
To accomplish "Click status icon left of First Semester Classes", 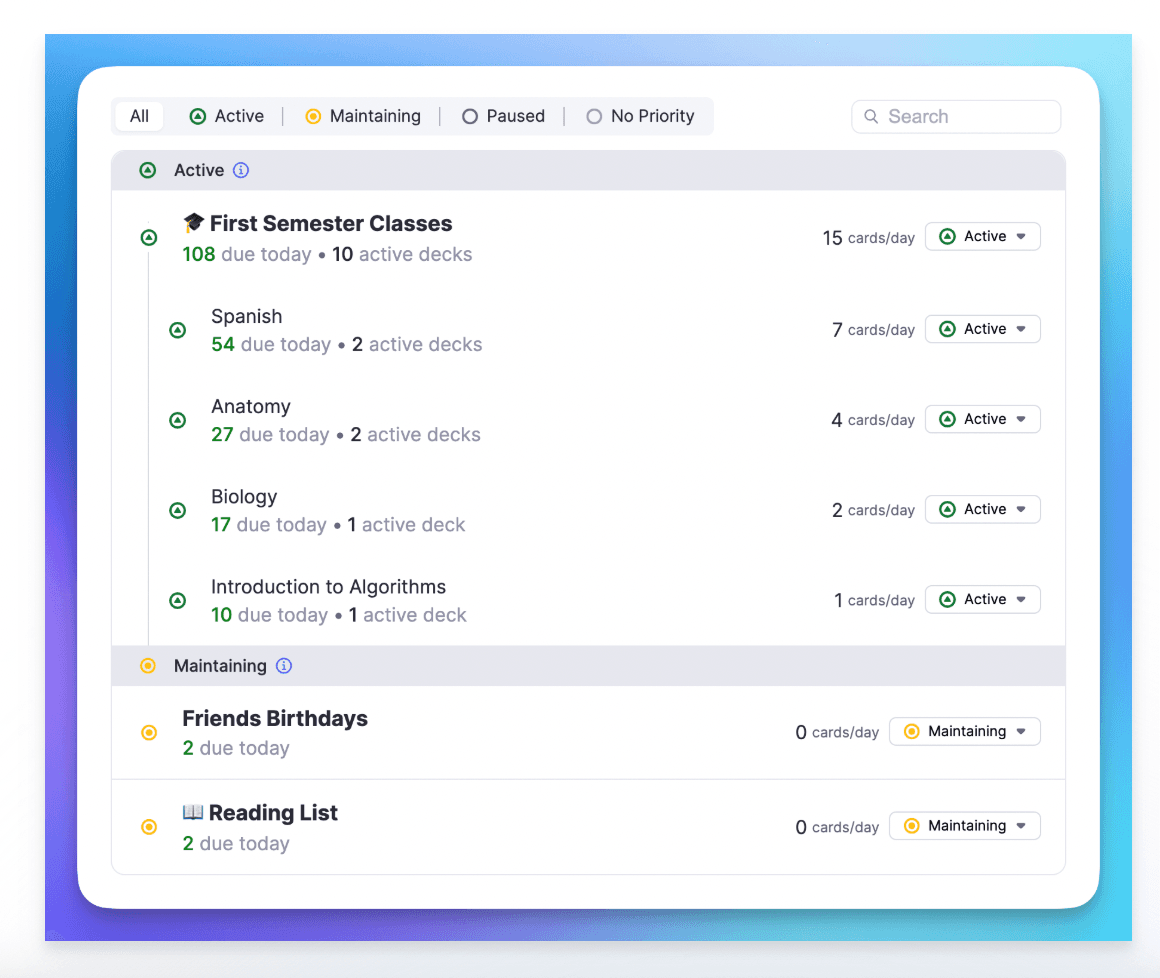I will point(149,237).
